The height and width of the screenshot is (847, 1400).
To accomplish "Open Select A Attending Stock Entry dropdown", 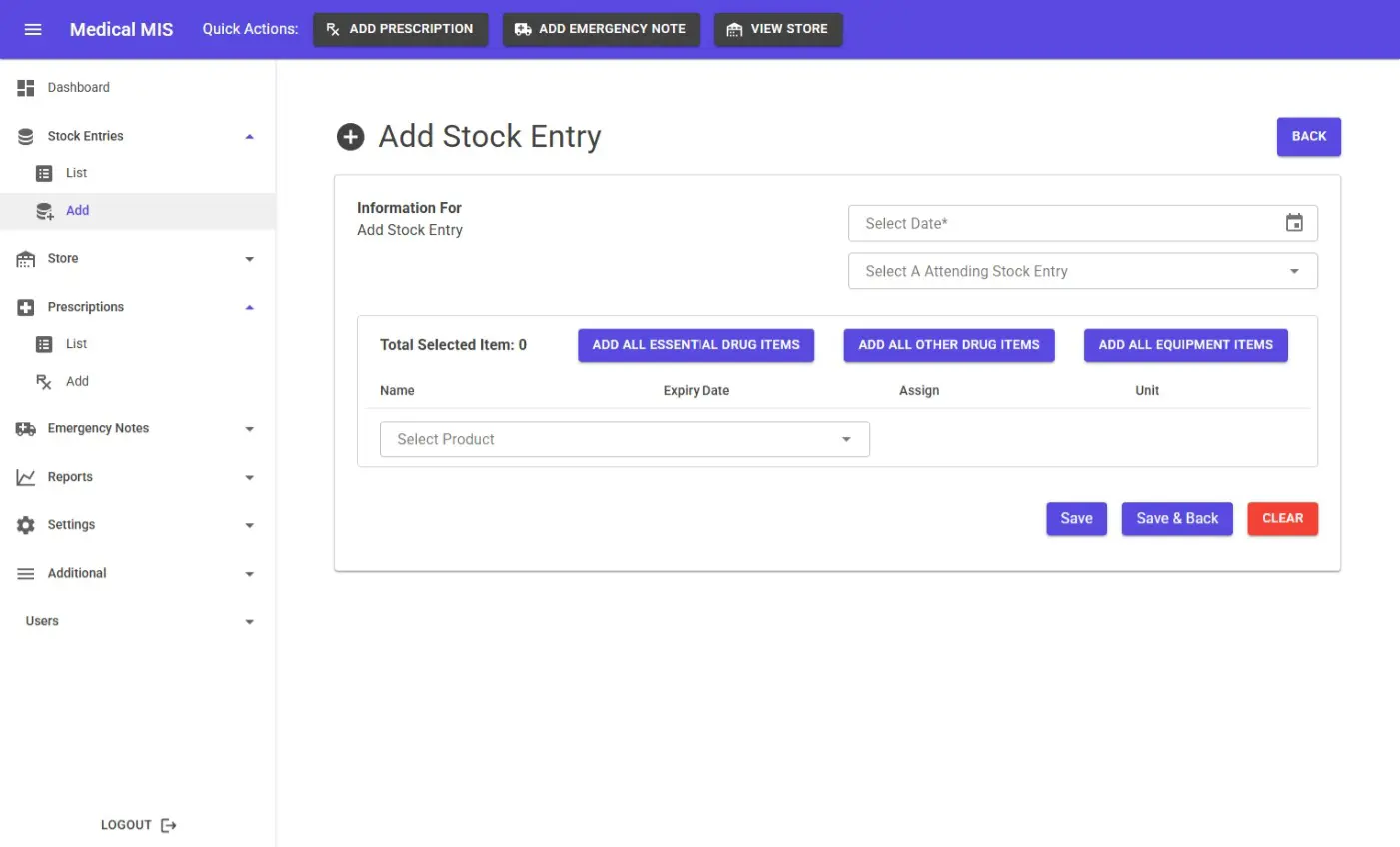I will pos(1082,271).
